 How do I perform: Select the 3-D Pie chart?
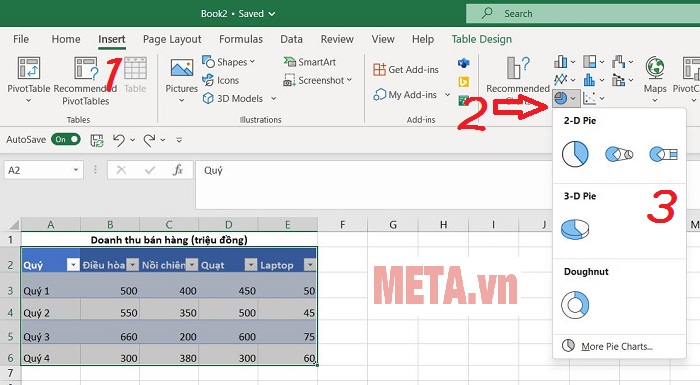(x=575, y=229)
